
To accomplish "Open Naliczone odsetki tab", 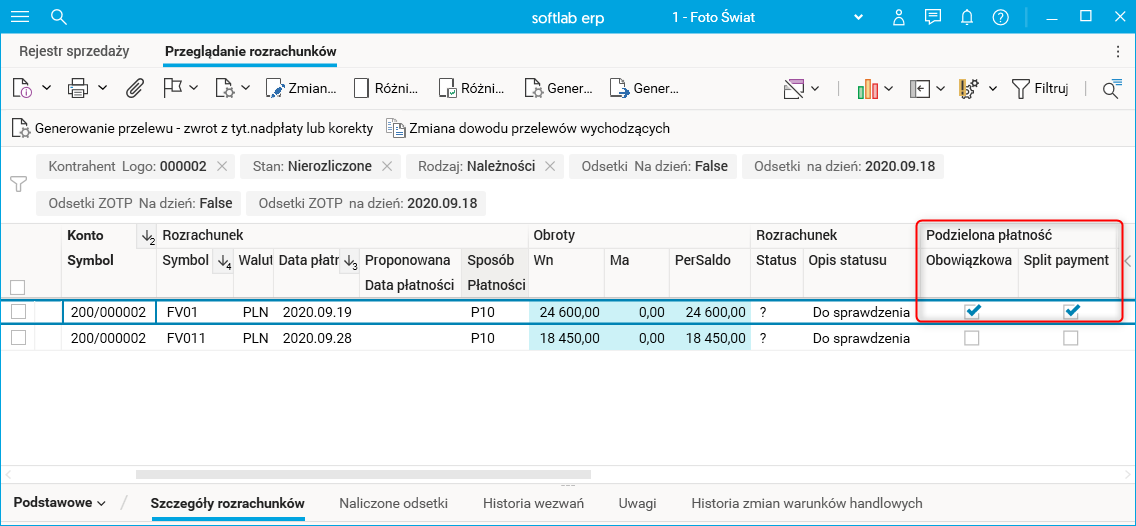I will [393, 503].
